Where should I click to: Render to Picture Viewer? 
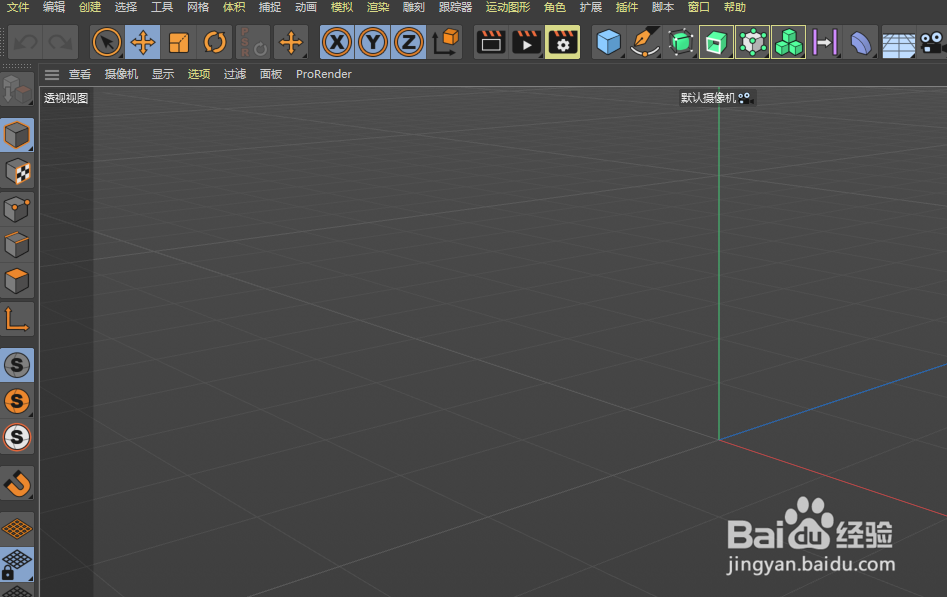coord(527,42)
